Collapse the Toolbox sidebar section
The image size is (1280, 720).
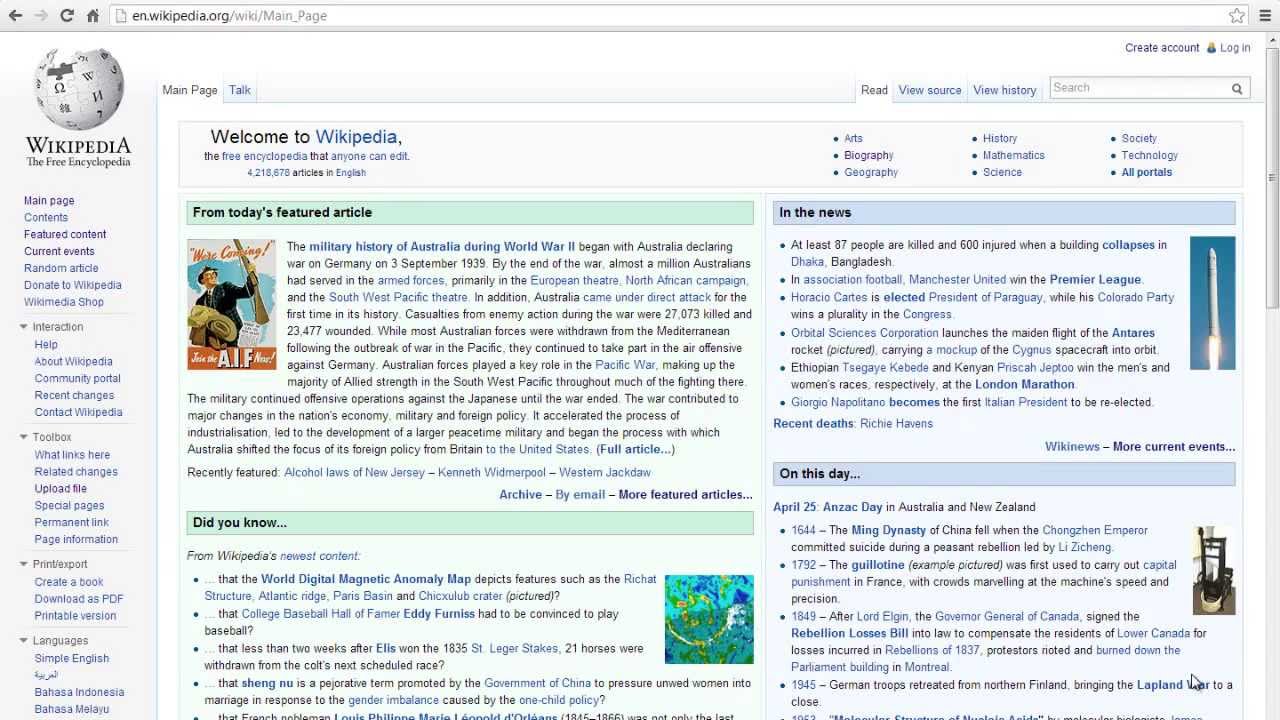24,437
